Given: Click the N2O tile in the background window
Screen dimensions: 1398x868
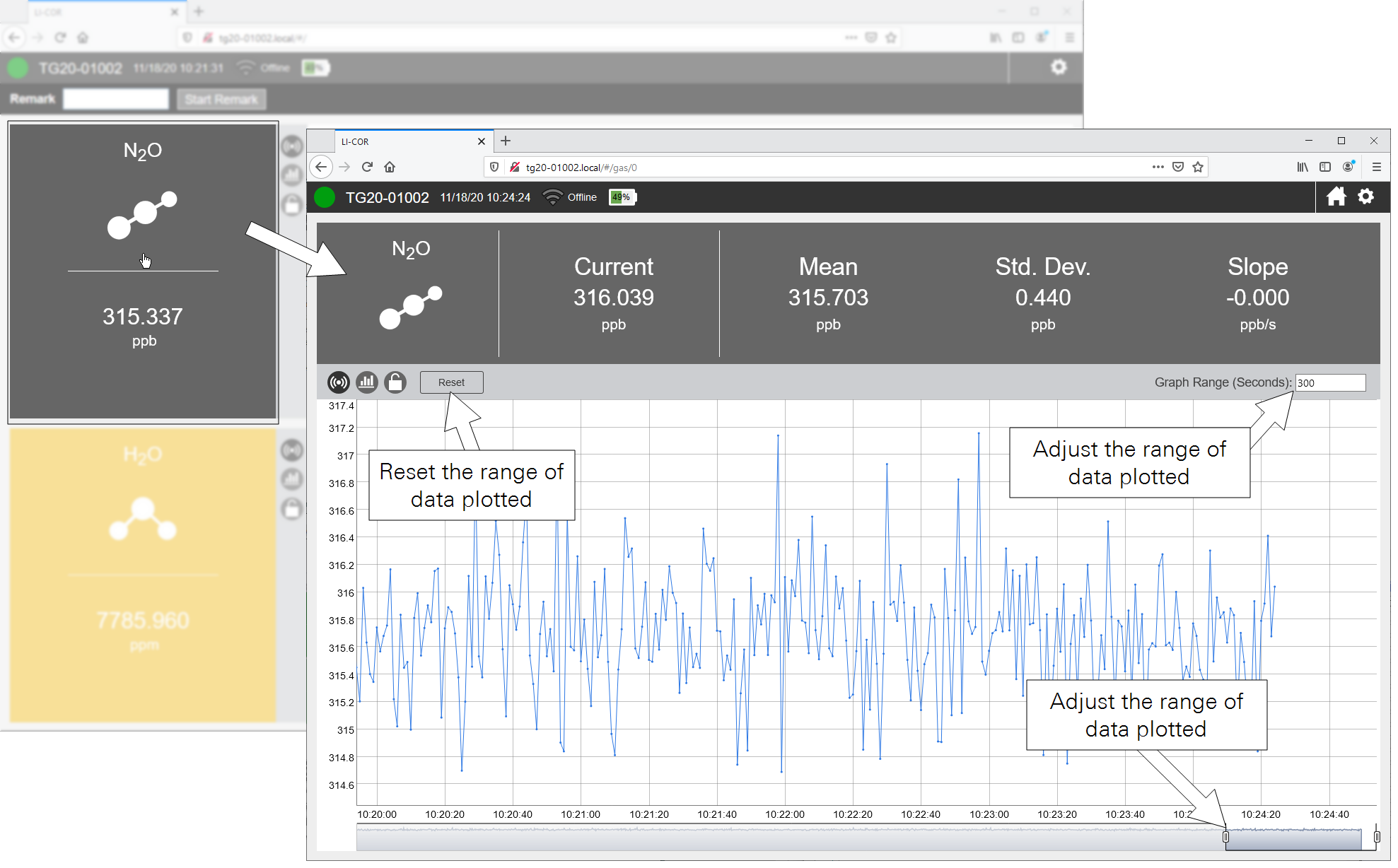Looking at the screenshot, I should [x=143, y=271].
